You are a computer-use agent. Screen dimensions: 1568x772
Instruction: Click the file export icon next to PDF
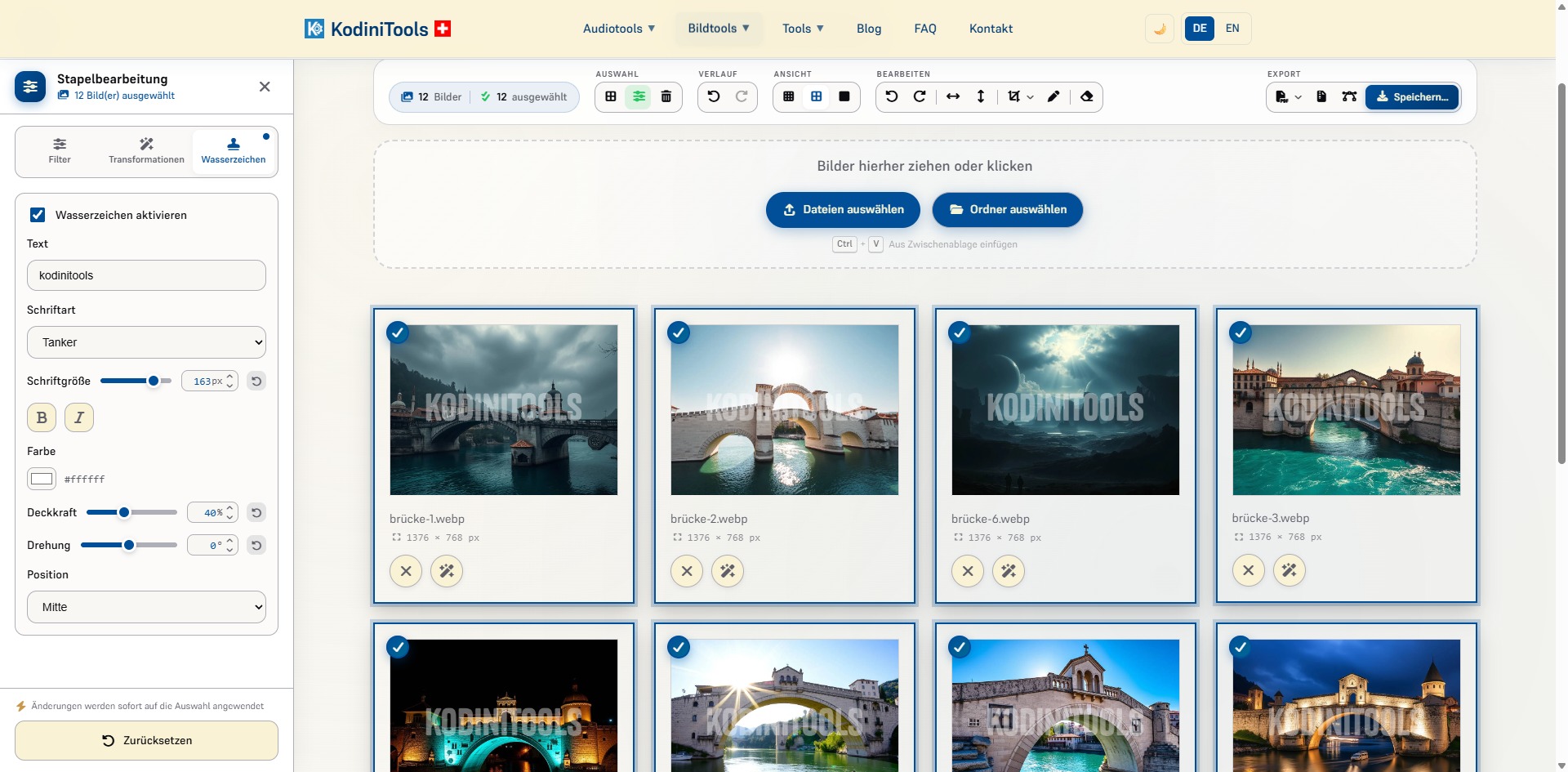1321,96
